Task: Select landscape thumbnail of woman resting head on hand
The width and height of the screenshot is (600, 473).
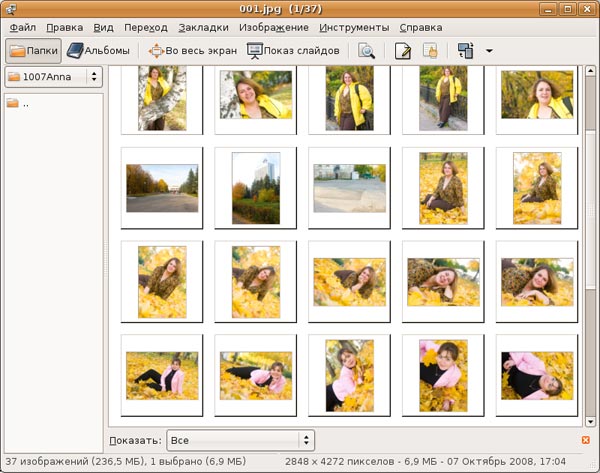Action: pos(349,282)
